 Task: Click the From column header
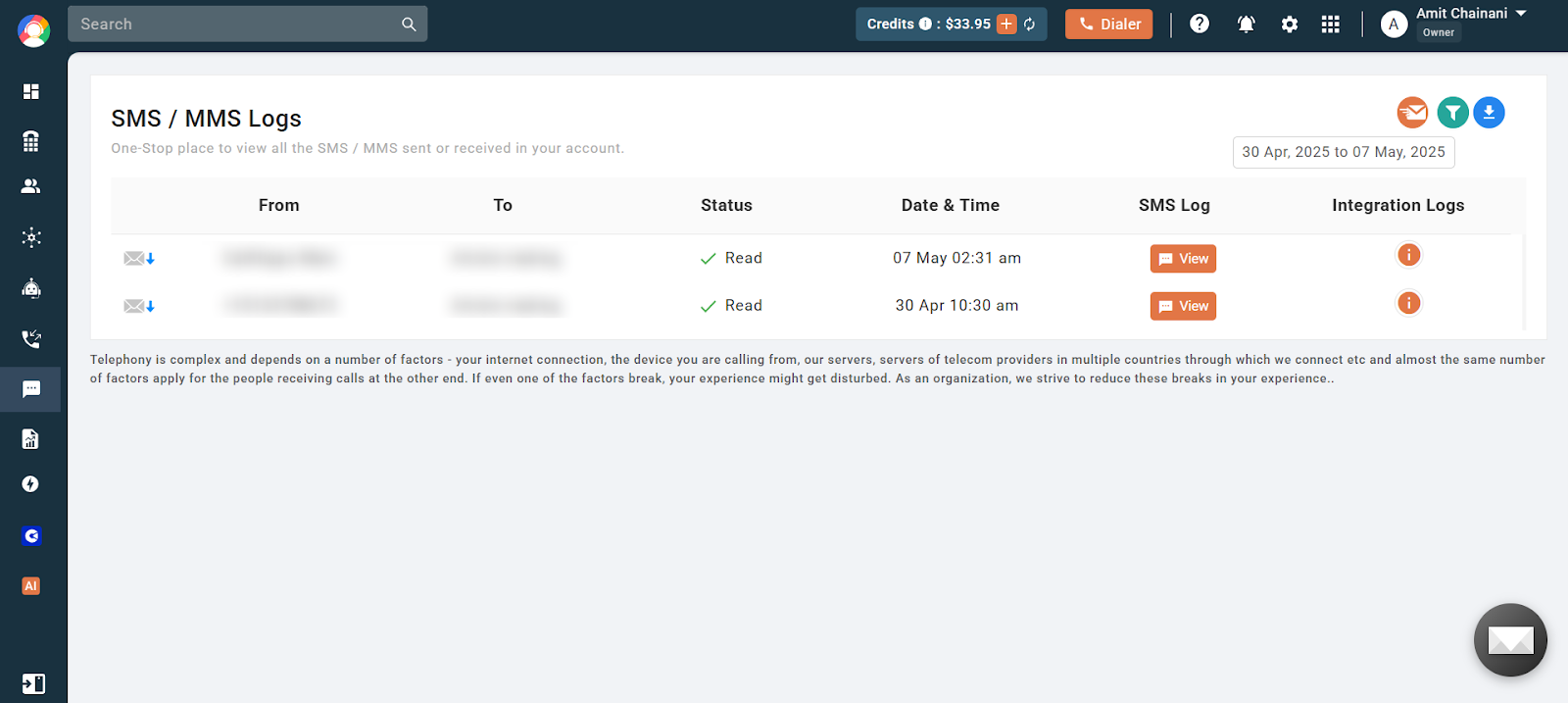[279, 205]
